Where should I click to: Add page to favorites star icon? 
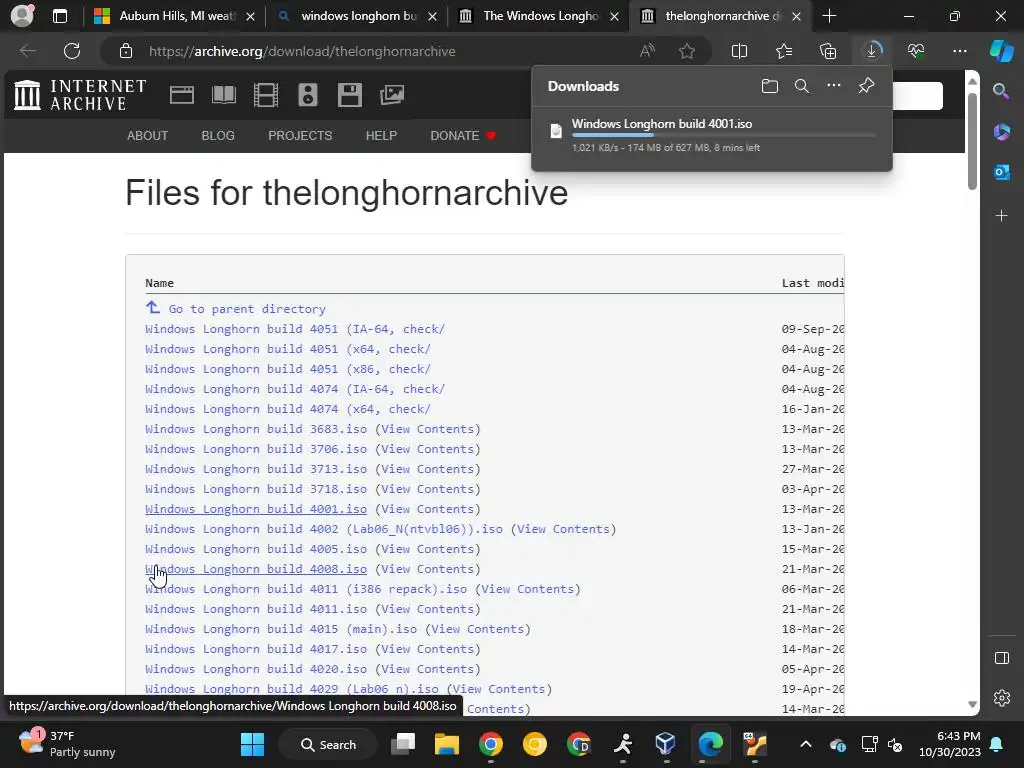point(686,51)
